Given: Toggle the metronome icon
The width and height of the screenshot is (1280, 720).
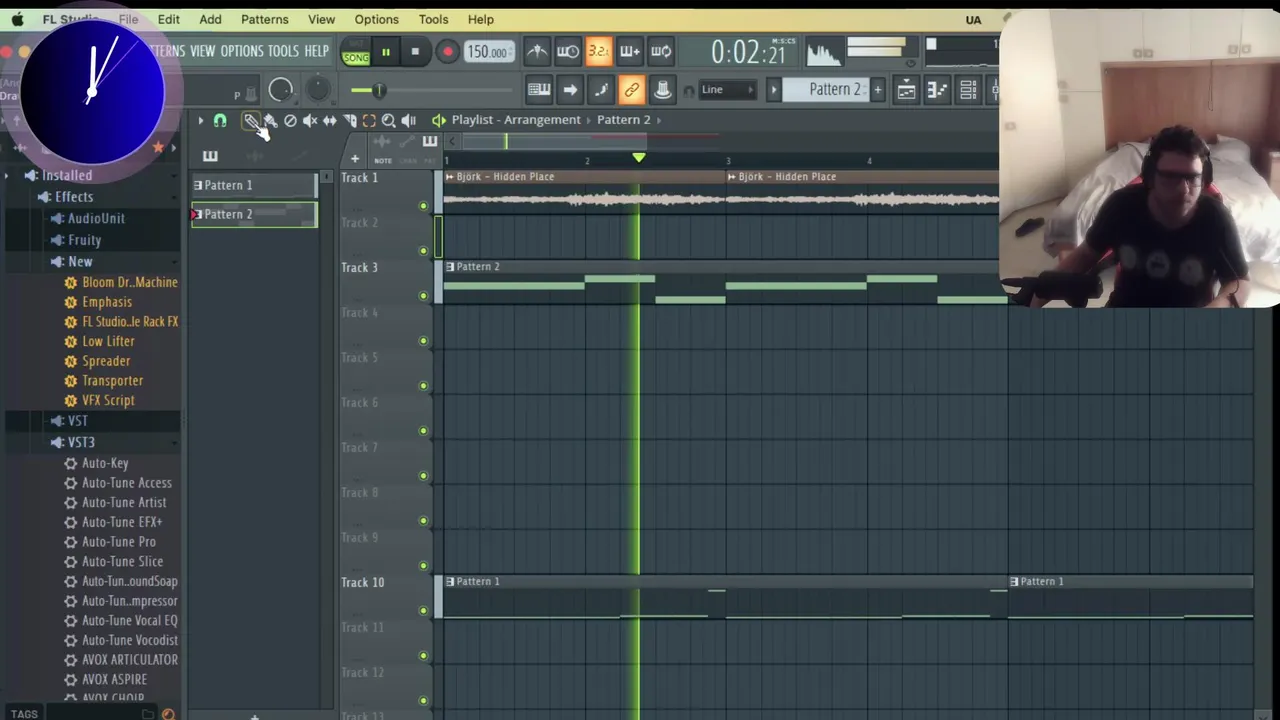Looking at the screenshot, I should pyautogui.click(x=537, y=51).
